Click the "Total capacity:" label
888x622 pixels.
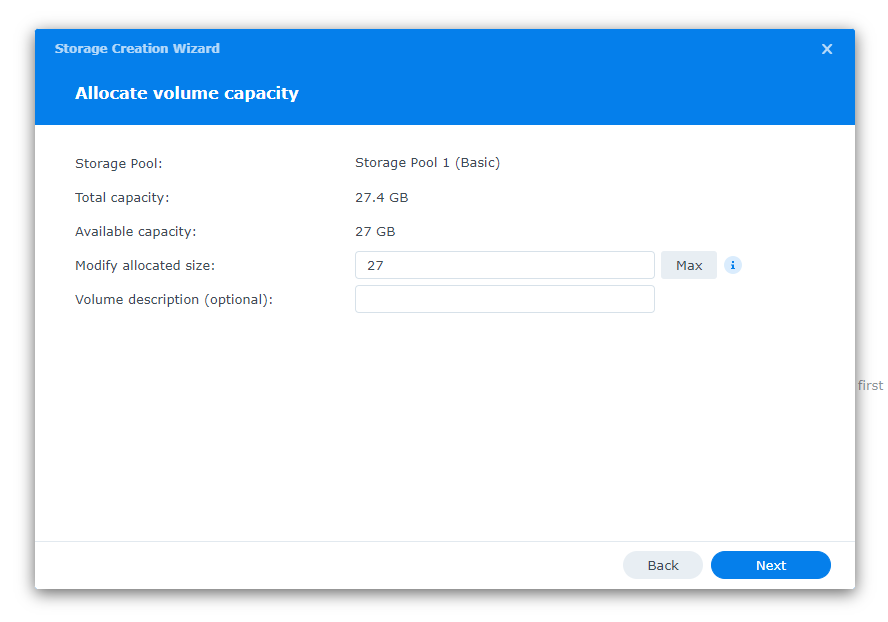(x=122, y=197)
